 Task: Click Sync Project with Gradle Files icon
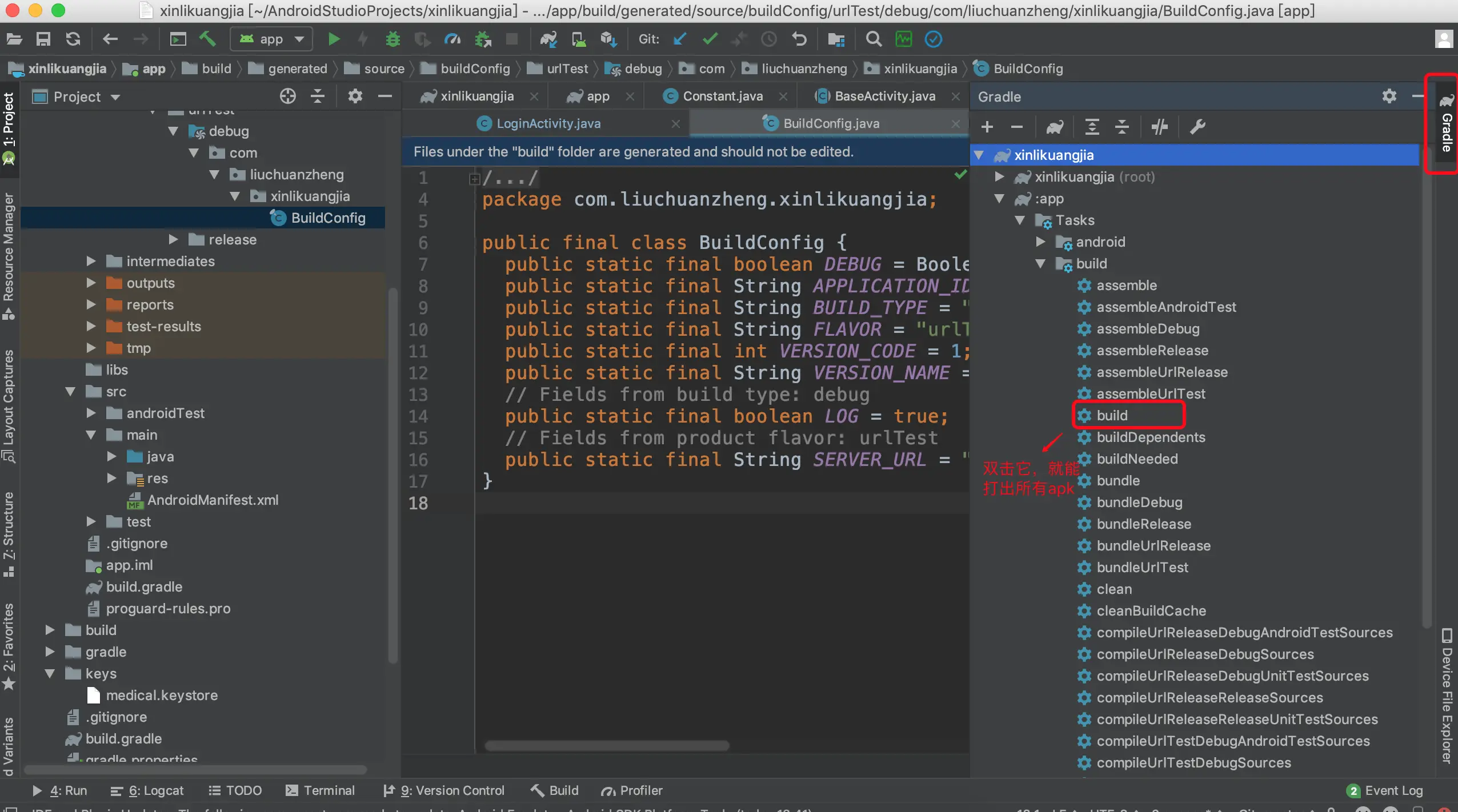click(x=548, y=39)
